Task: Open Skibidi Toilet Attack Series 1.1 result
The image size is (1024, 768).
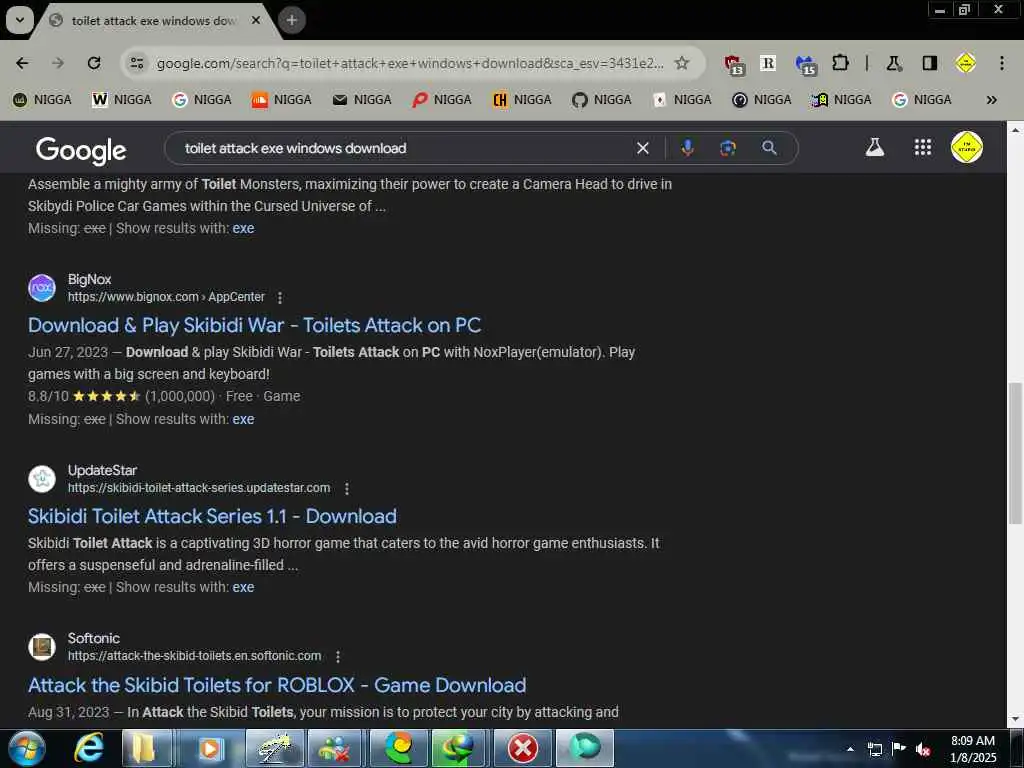Action: coord(212,516)
